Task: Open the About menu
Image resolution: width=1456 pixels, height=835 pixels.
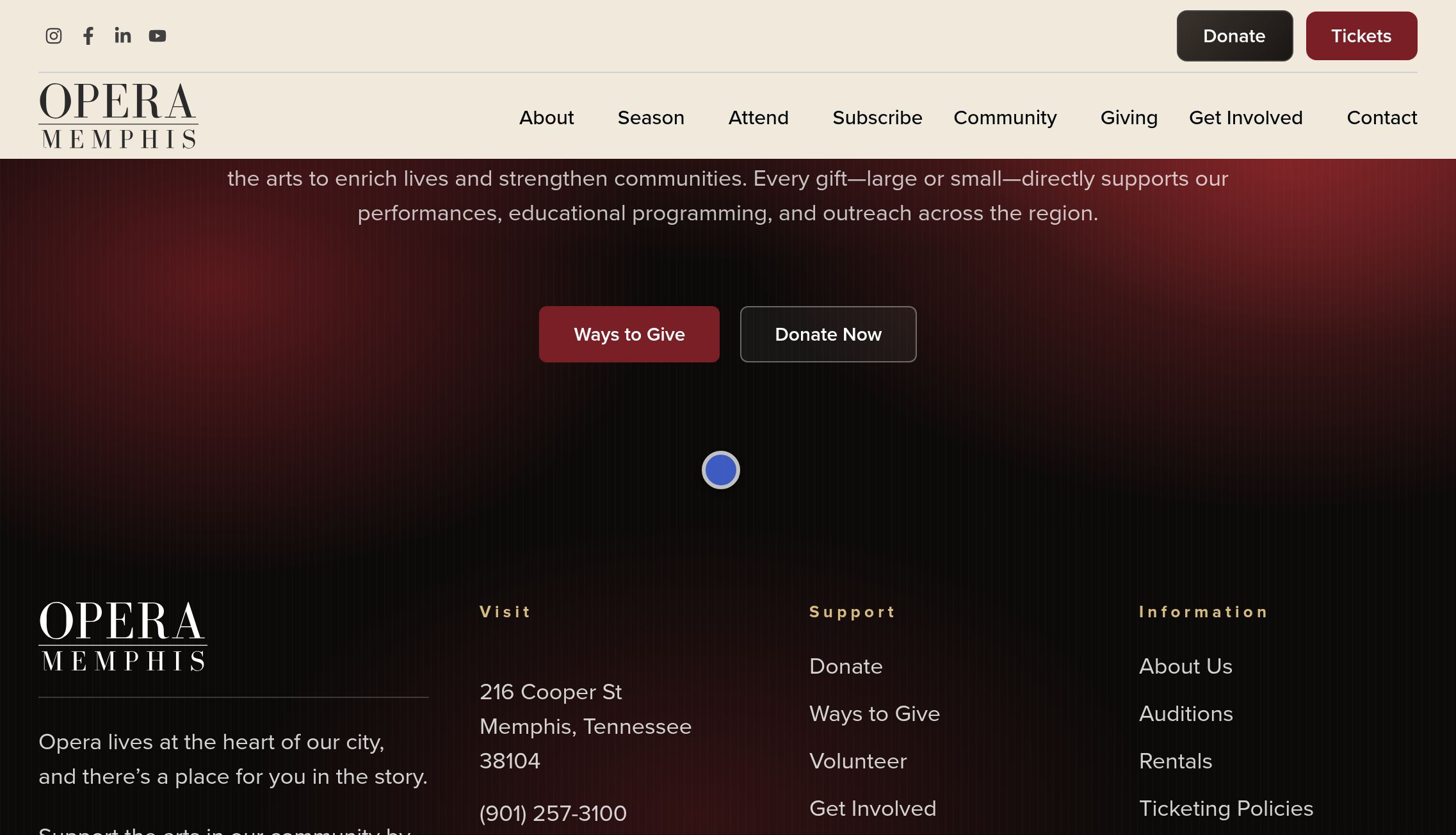Action: (x=546, y=118)
